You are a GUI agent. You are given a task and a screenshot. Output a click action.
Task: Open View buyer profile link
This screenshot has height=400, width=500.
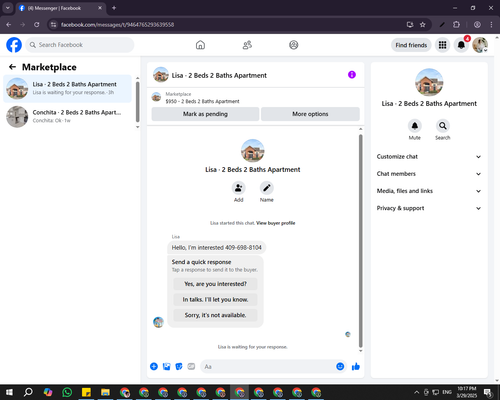[276, 223]
